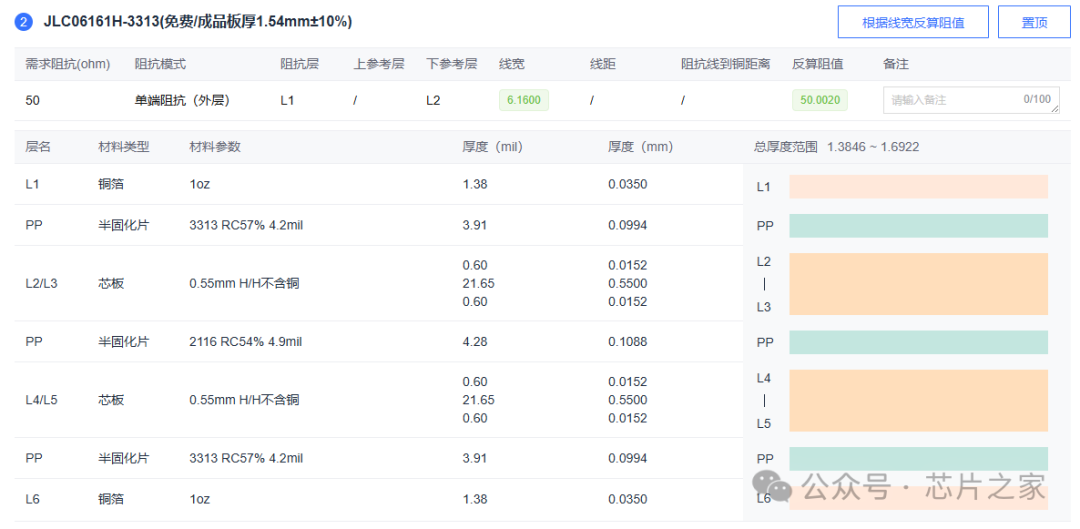1080x529 pixels.
Task: Click the 根据线宽反算阻值 button
Action: (913, 22)
